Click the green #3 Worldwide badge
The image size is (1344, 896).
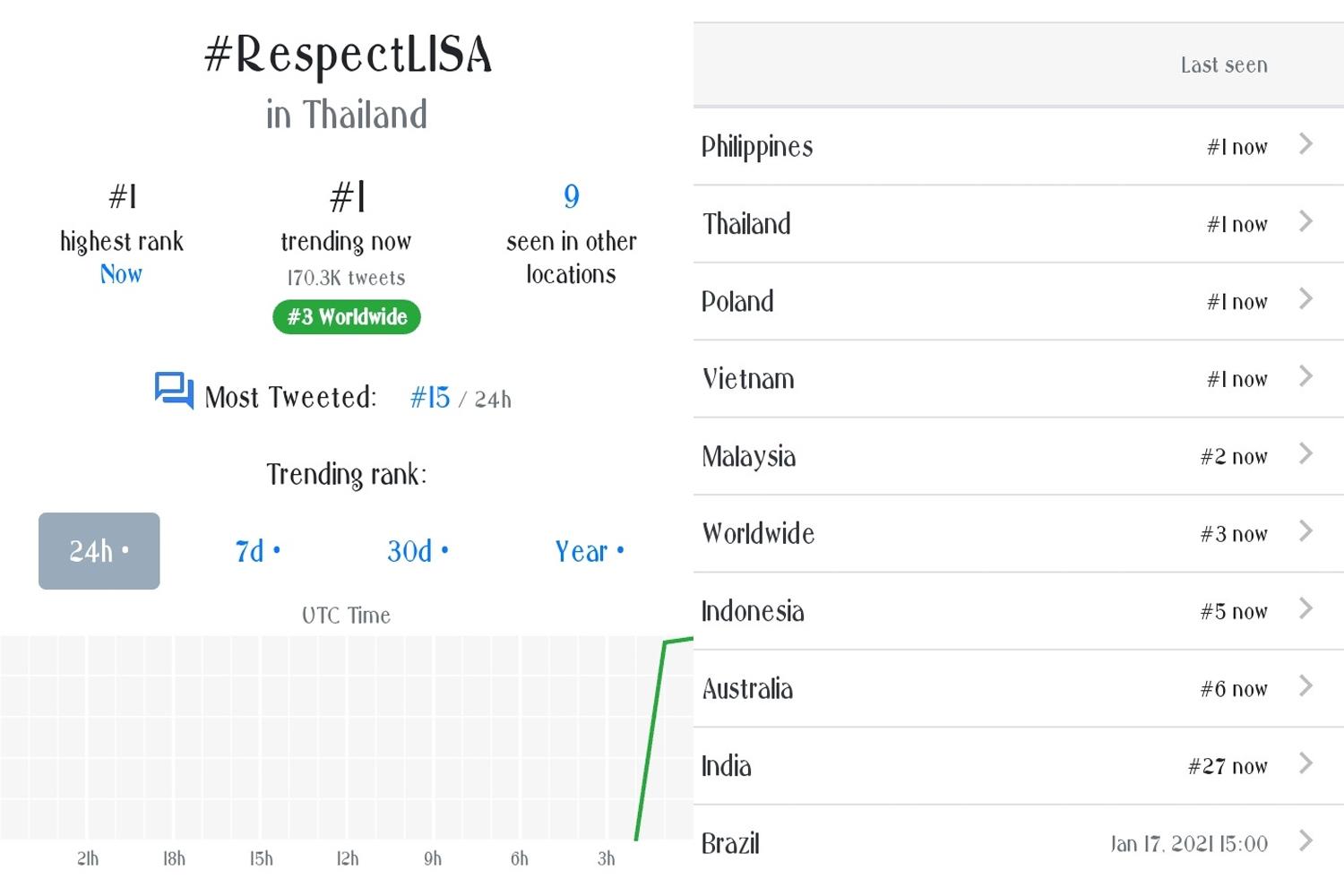(347, 317)
